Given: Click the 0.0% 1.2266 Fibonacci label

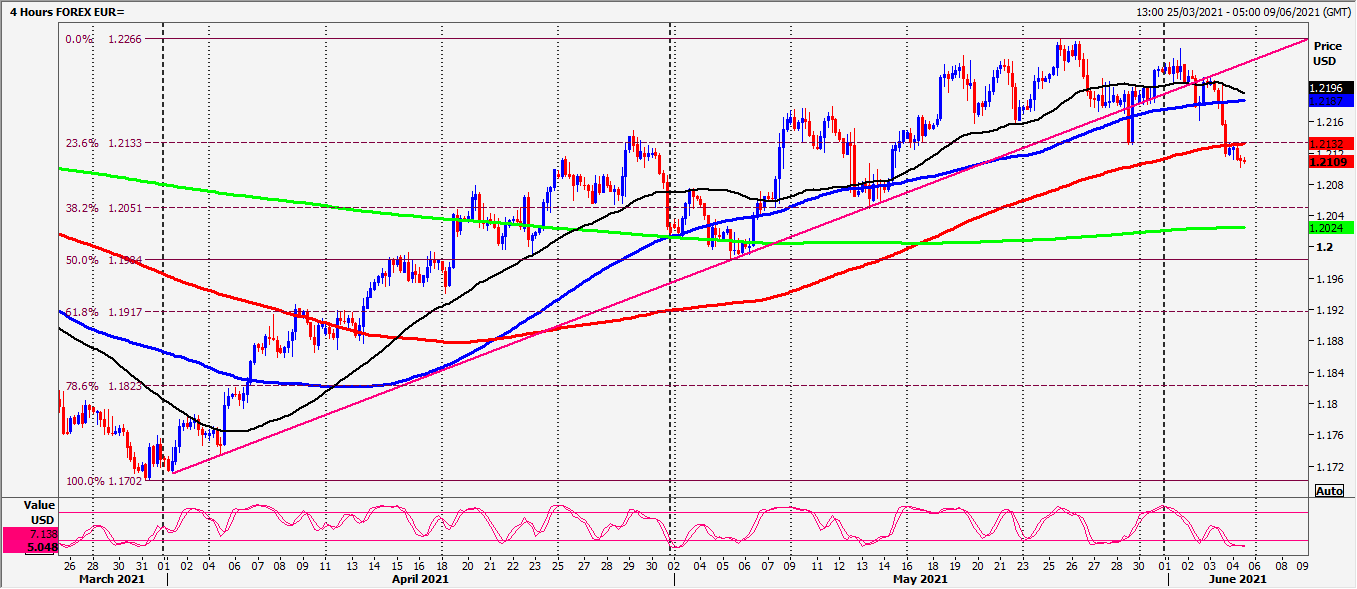Looking at the screenshot, I should 104,39.
